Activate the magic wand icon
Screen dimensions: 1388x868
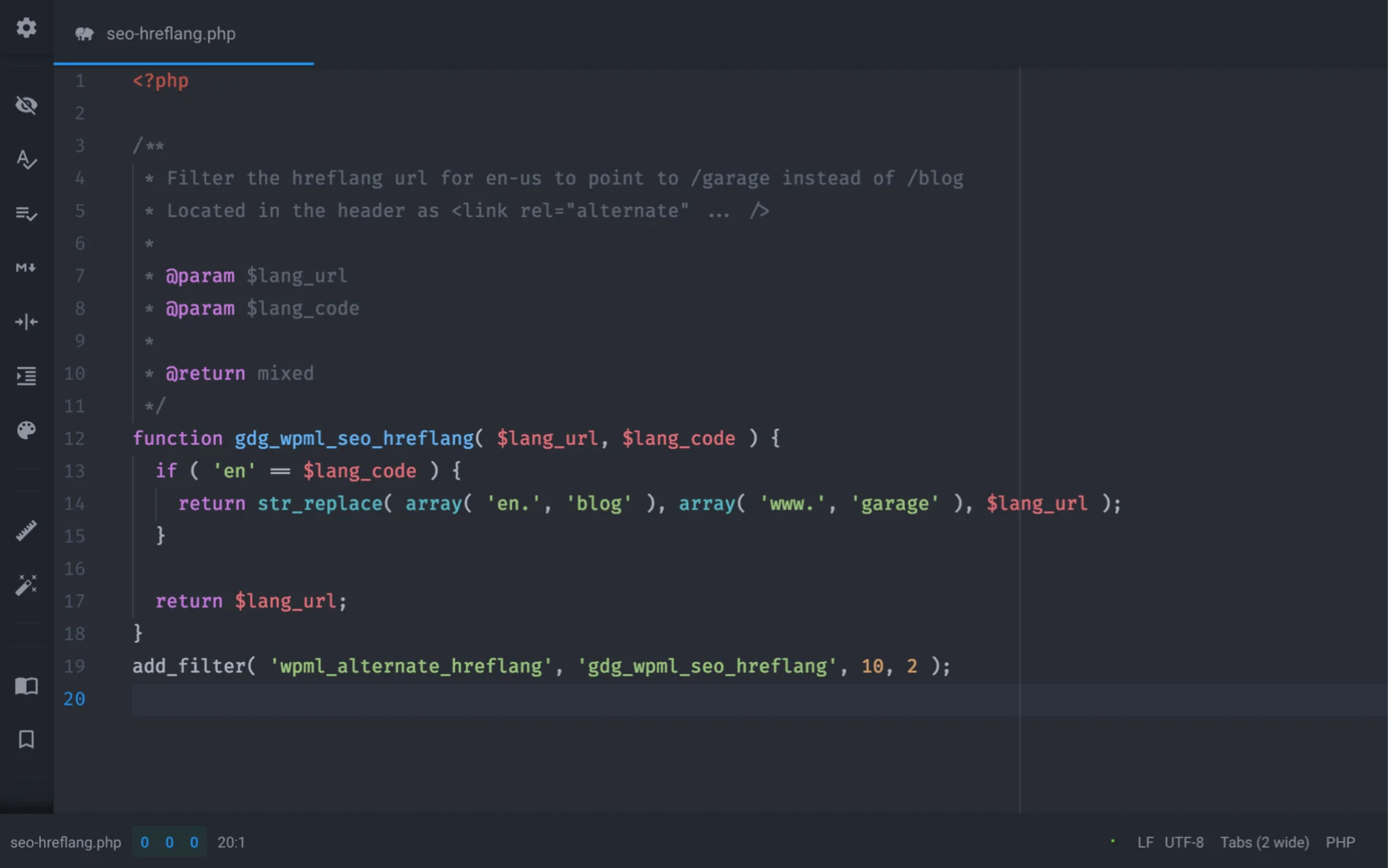click(x=25, y=584)
